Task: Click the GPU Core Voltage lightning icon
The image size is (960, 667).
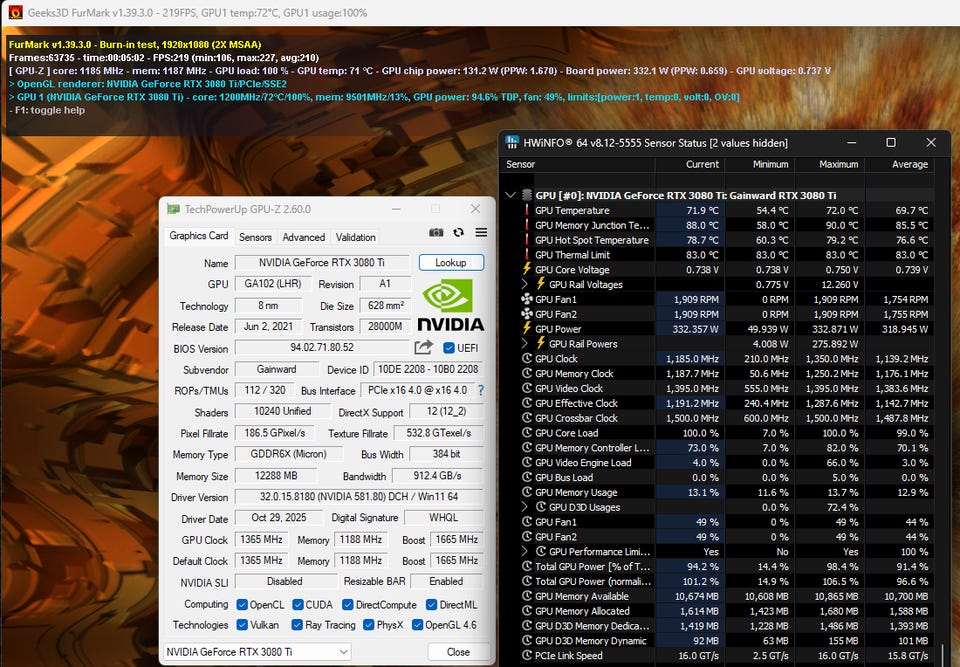Action: click(527, 269)
